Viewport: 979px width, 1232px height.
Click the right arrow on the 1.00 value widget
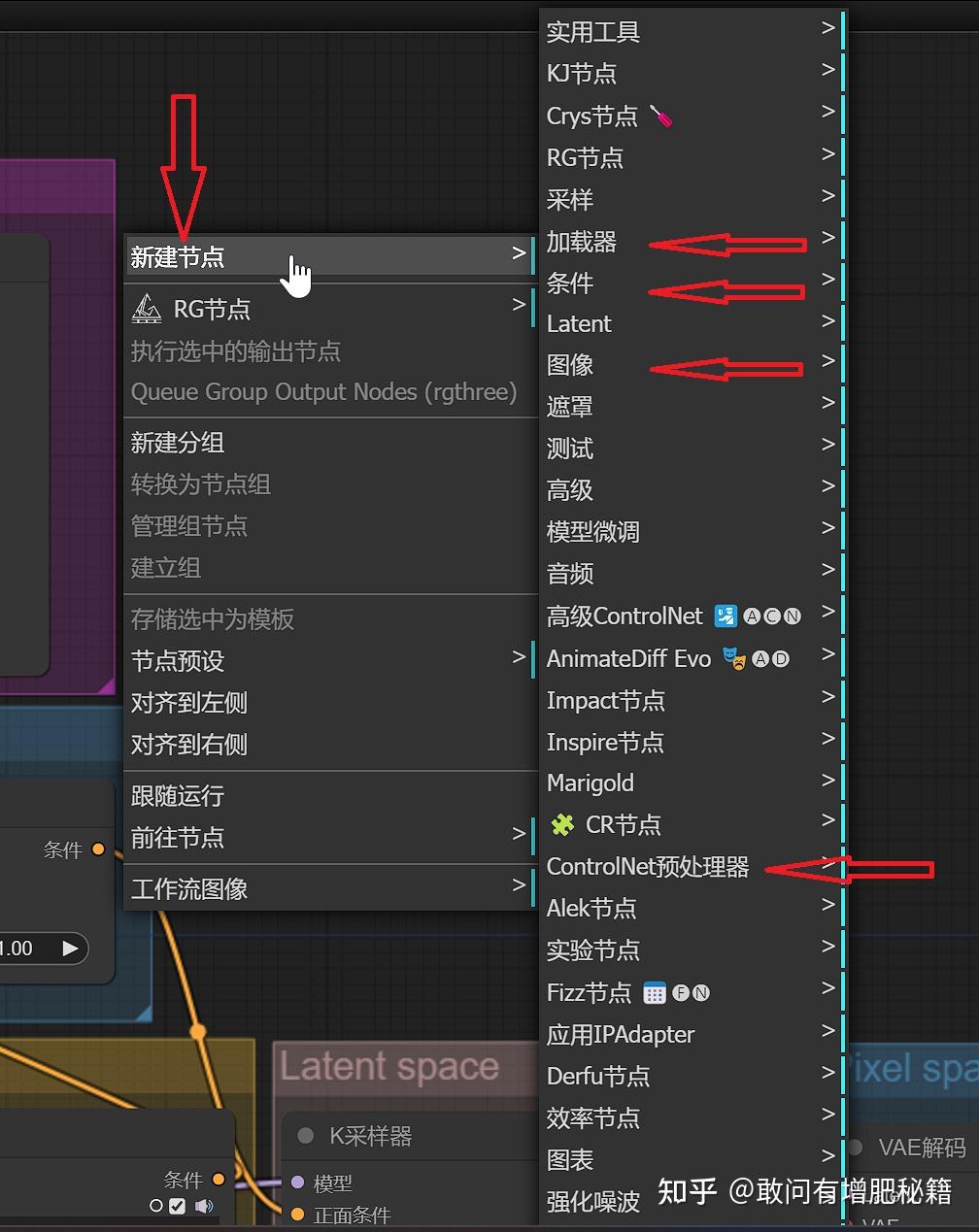click(70, 949)
